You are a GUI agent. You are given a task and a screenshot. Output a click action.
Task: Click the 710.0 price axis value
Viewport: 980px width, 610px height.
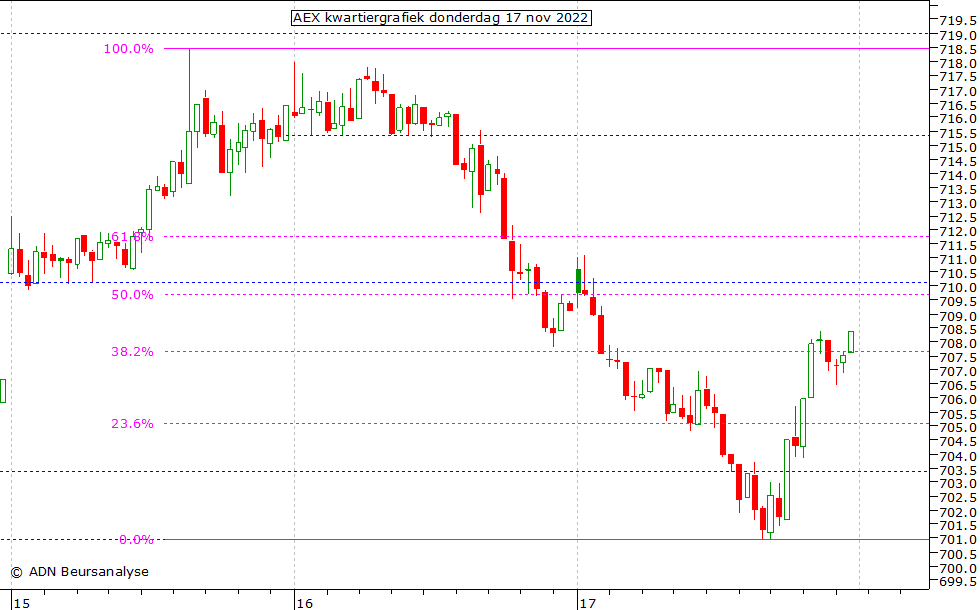[958, 288]
